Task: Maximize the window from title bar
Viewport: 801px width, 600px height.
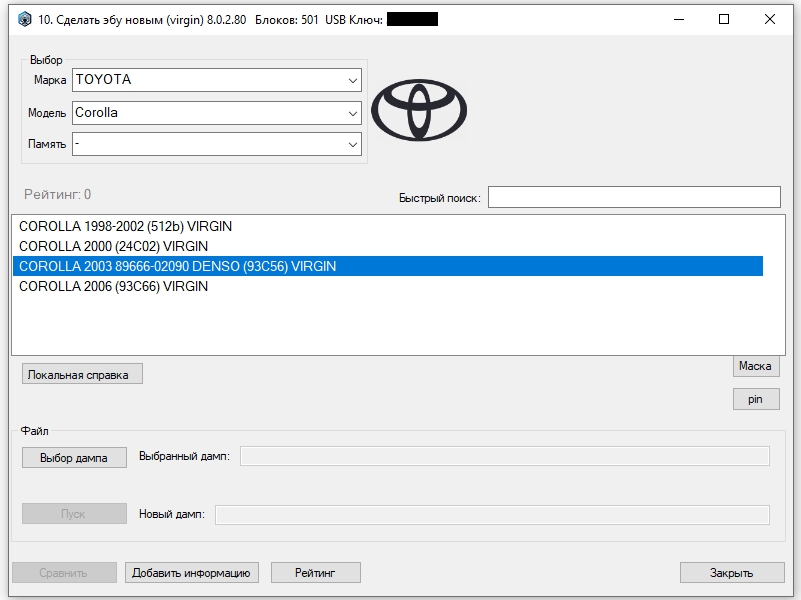Action: tap(724, 19)
